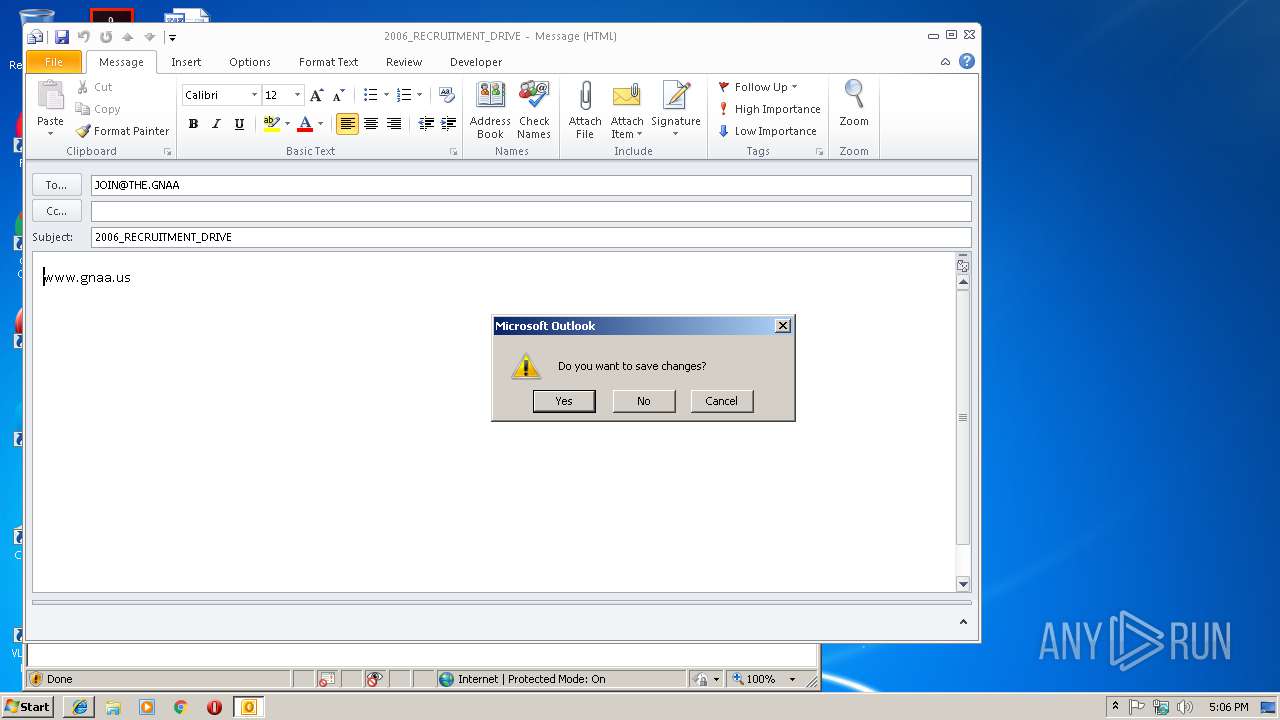Click the Outlook taskbar icon

coord(248,707)
